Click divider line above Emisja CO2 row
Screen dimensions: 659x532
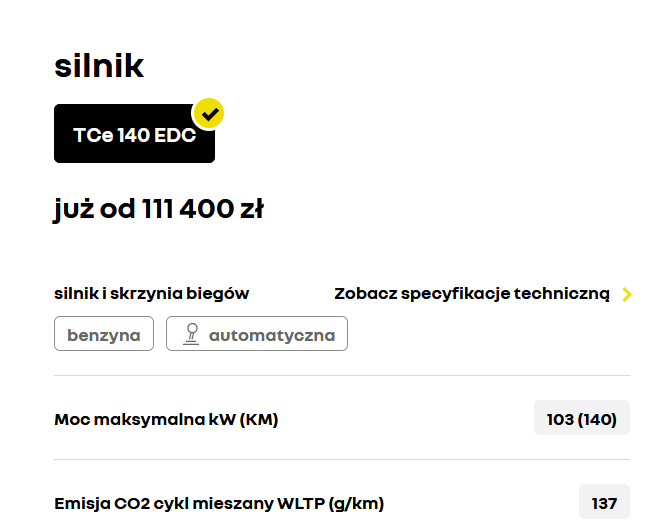point(342,460)
